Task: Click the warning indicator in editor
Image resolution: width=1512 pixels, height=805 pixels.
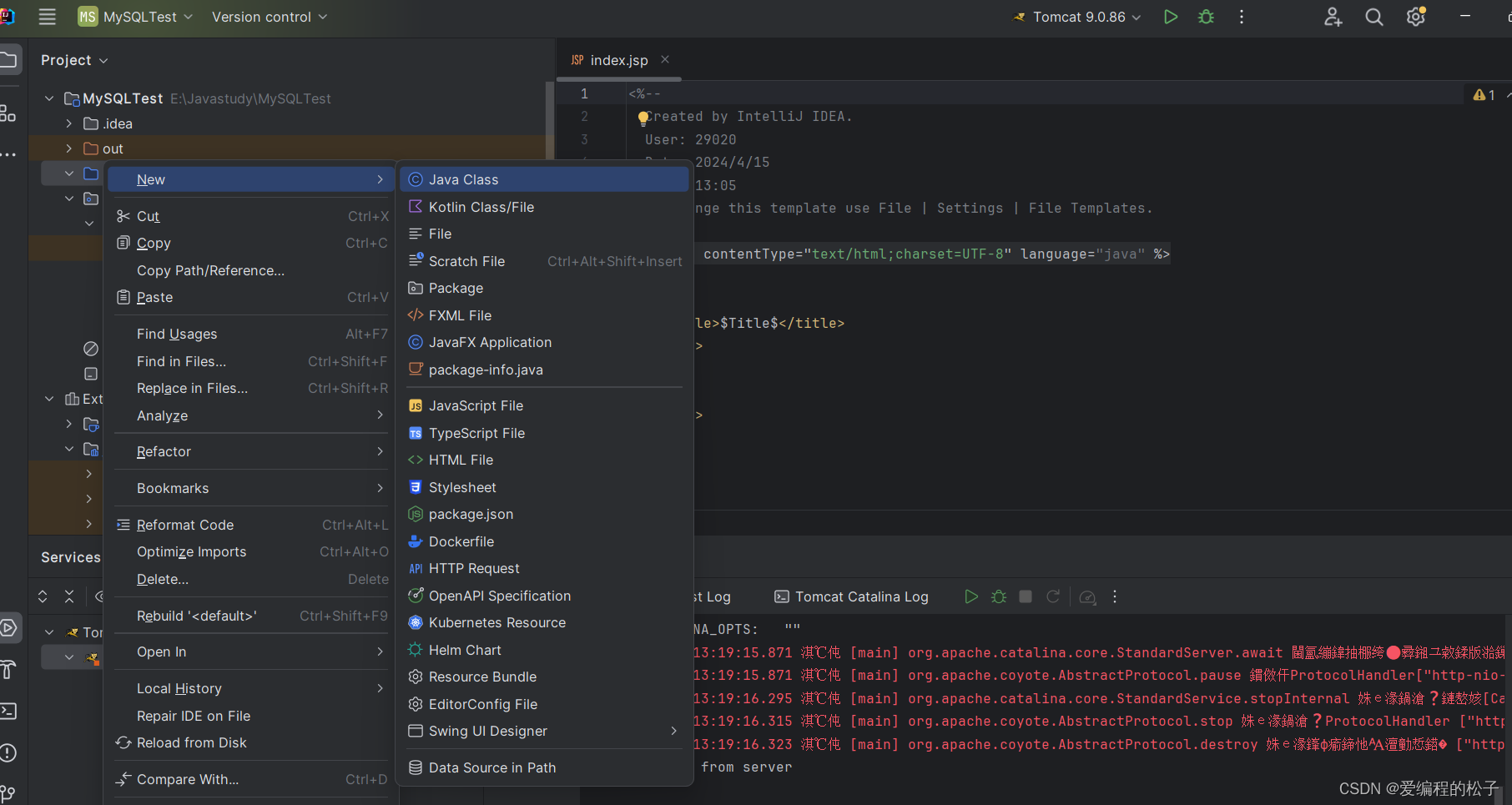Action: tap(1484, 95)
